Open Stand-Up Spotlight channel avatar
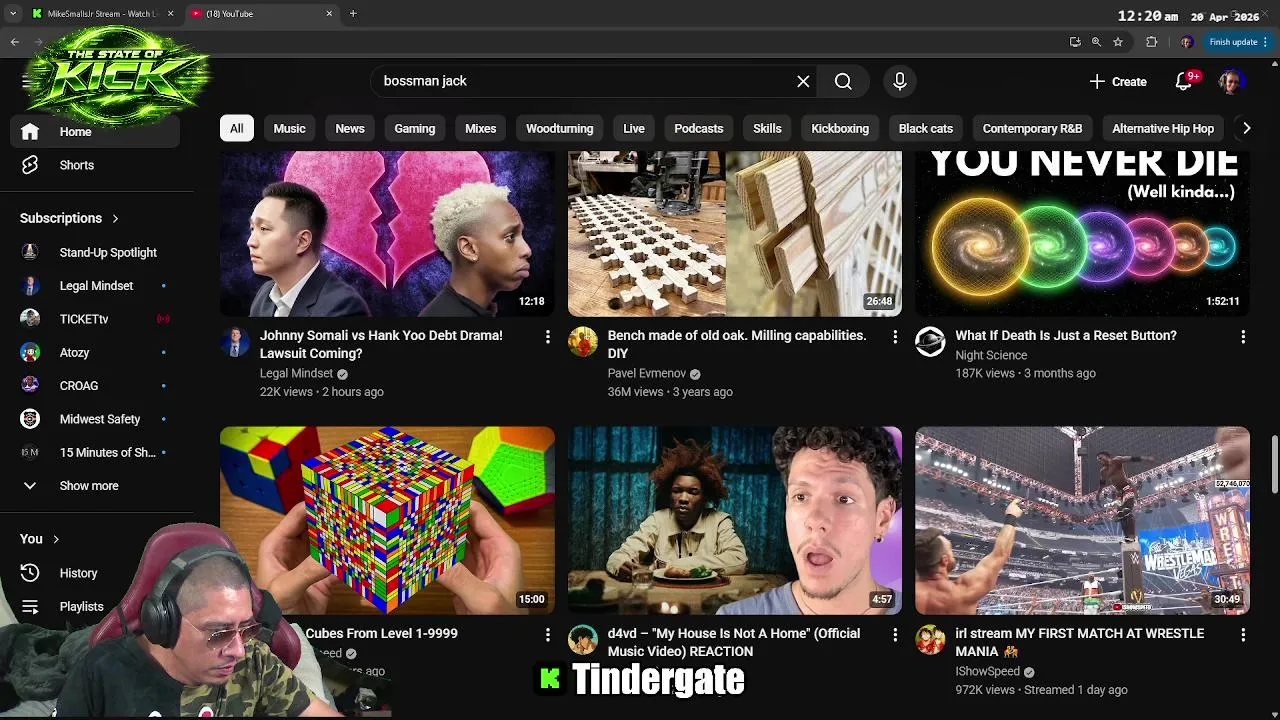The height and width of the screenshot is (720, 1280). [30, 252]
